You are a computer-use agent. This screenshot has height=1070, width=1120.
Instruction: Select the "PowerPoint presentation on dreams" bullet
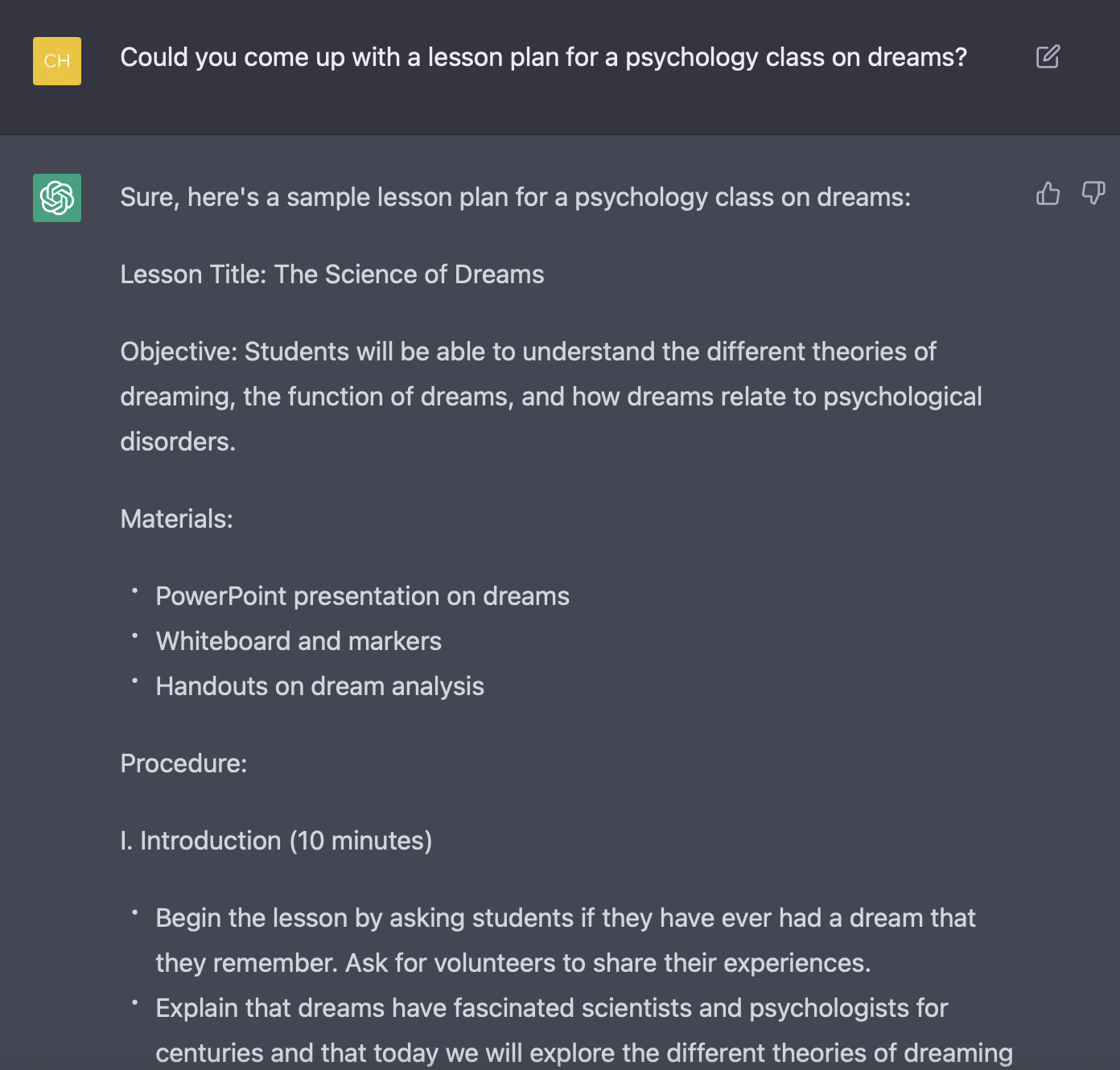362,596
